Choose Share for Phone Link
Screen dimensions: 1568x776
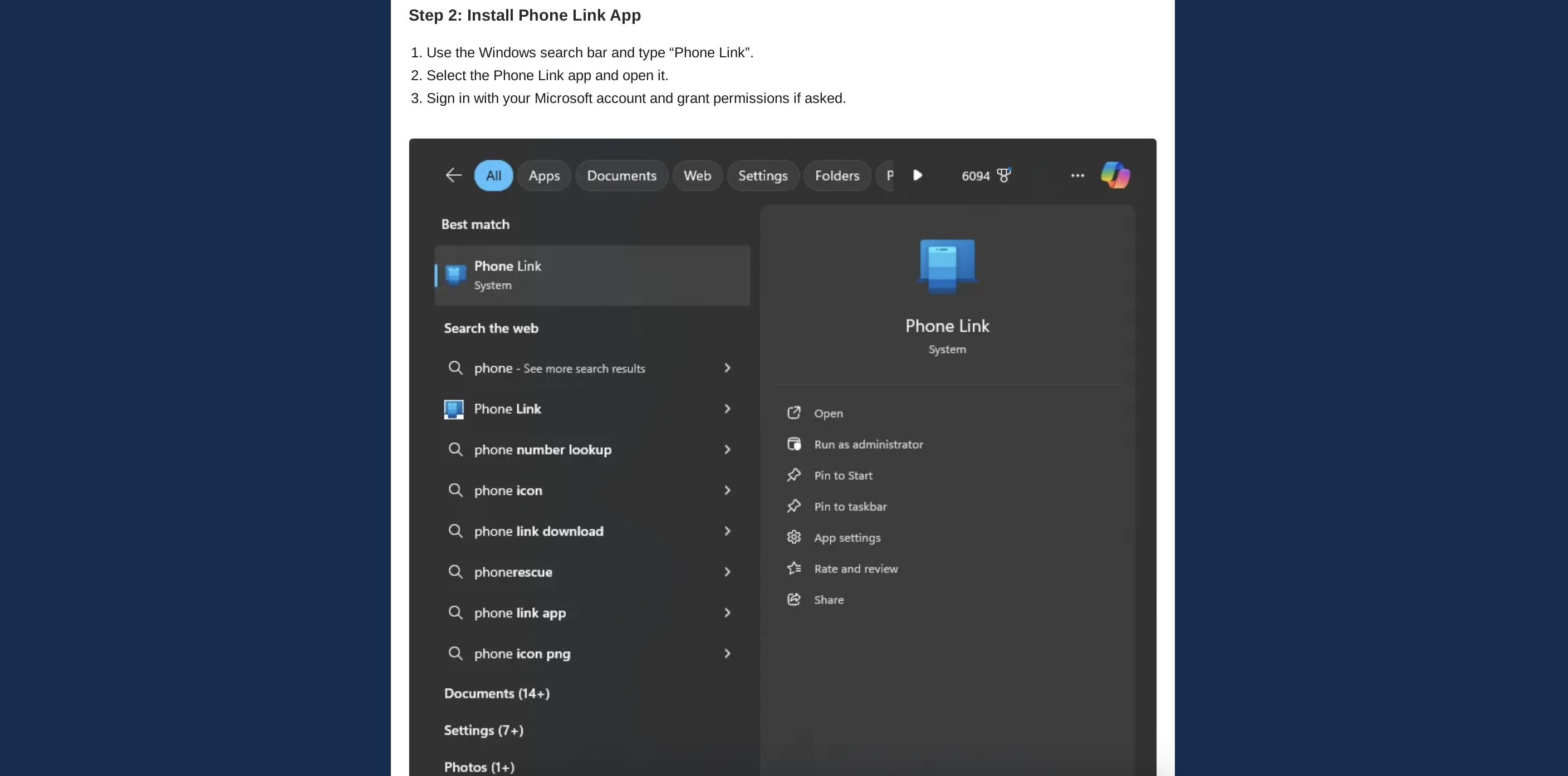click(829, 600)
